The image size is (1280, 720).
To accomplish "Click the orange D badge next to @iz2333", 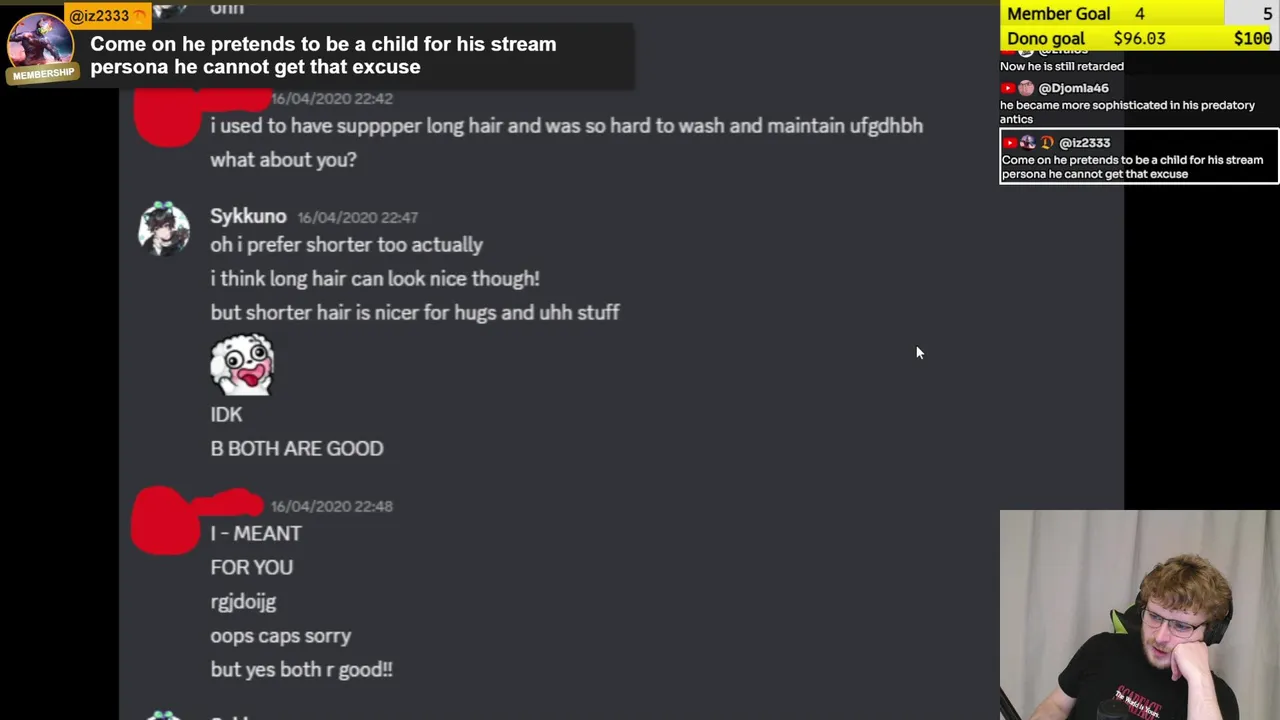I will [1047, 143].
